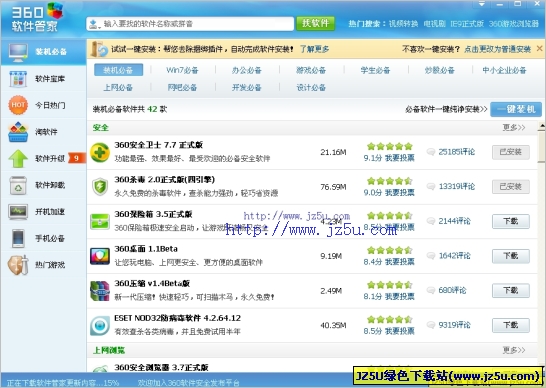This screenshot has width=546, height=388.
Task: Switch to 学生必备 tab
Action: [375, 70]
